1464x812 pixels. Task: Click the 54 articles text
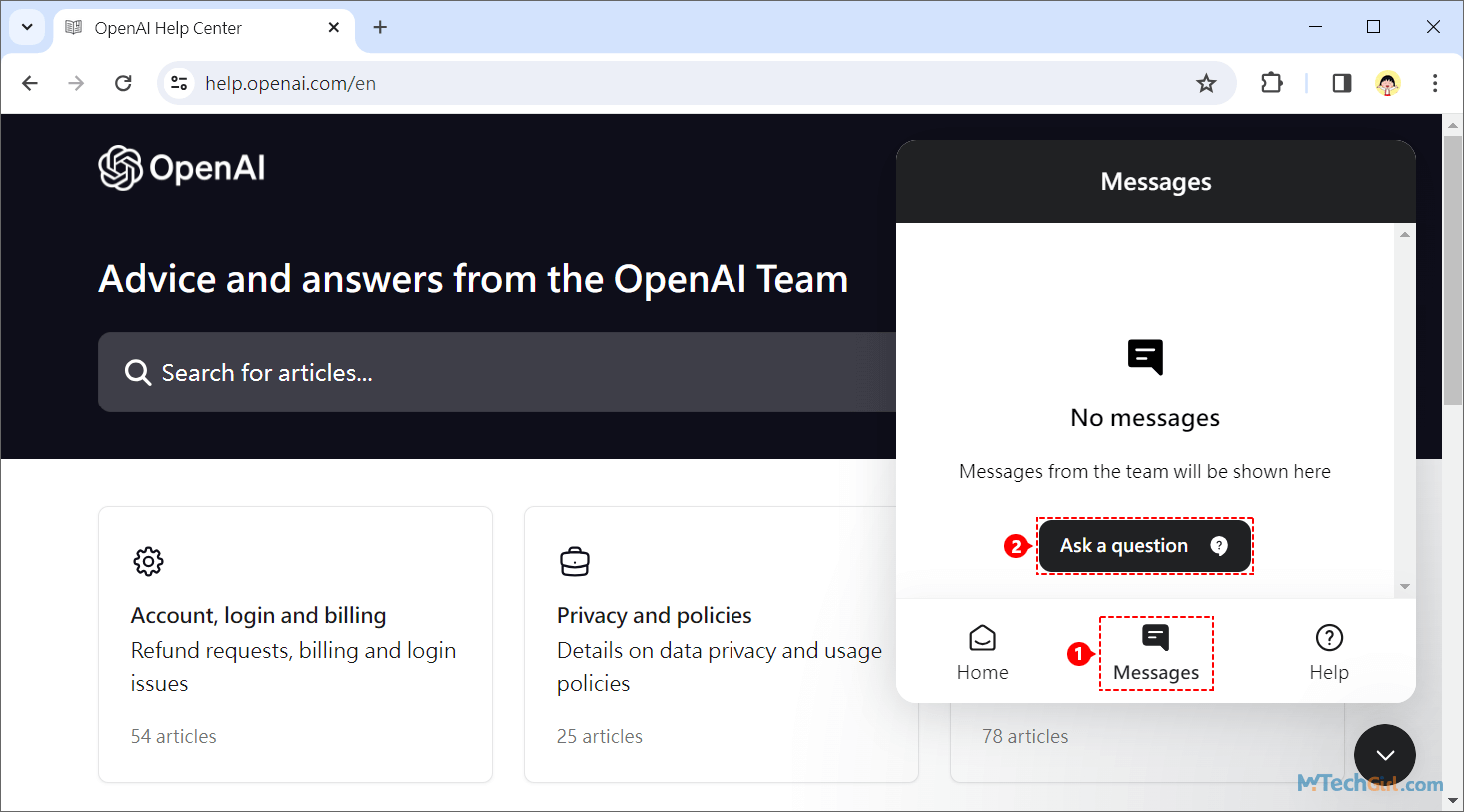[x=173, y=736]
